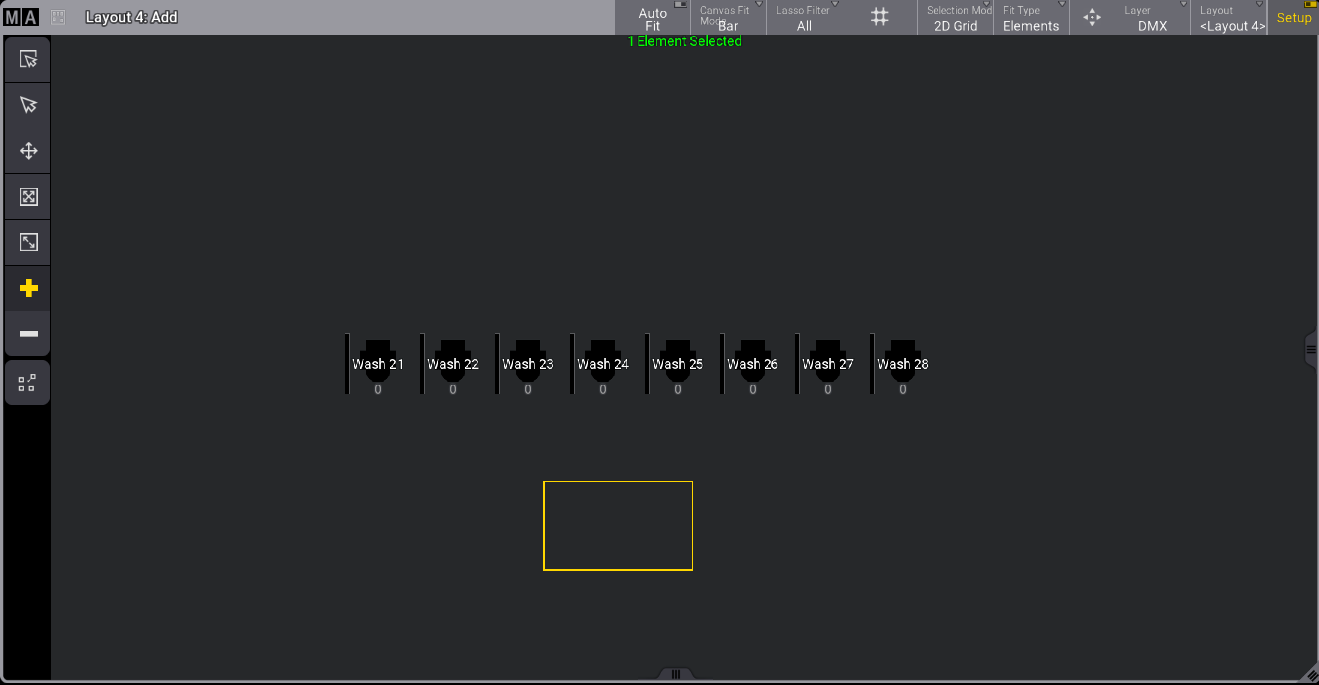Click the yellow outlined rectangle element
Image resolution: width=1319 pixels, height=685 pixels.
pyautogui.click(x=618, y=526)
